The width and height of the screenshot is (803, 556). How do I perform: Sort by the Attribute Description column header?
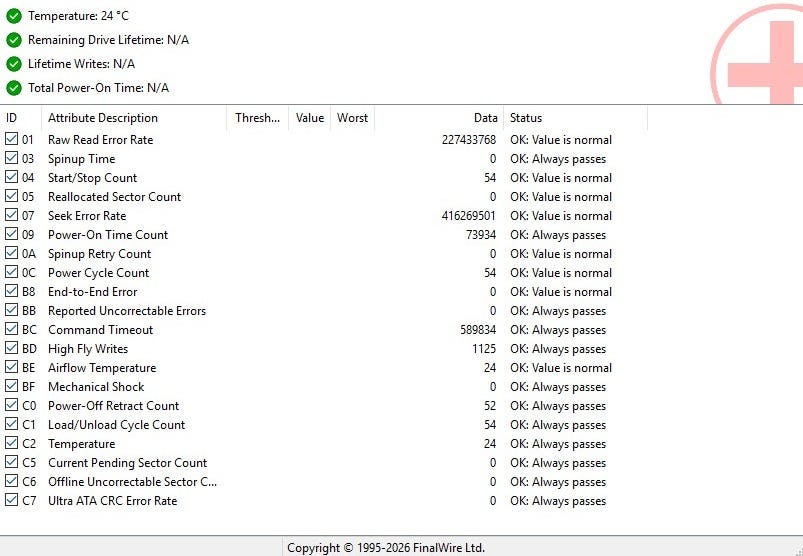[x=134, y=118]
